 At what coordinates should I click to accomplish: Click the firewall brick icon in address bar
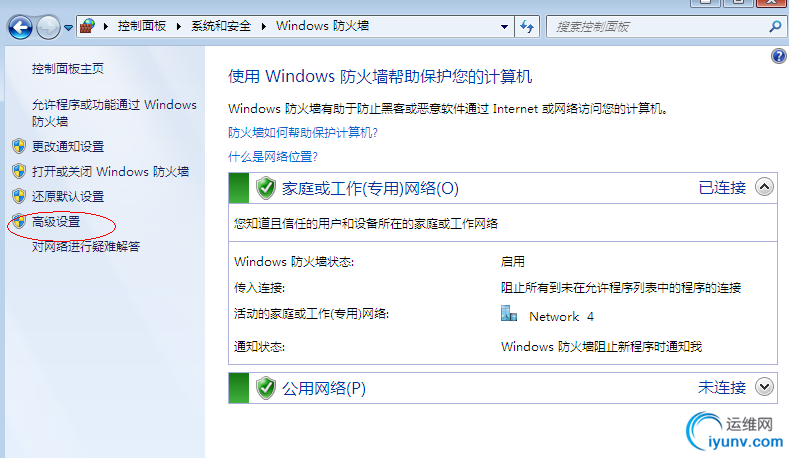pos(88,26)
